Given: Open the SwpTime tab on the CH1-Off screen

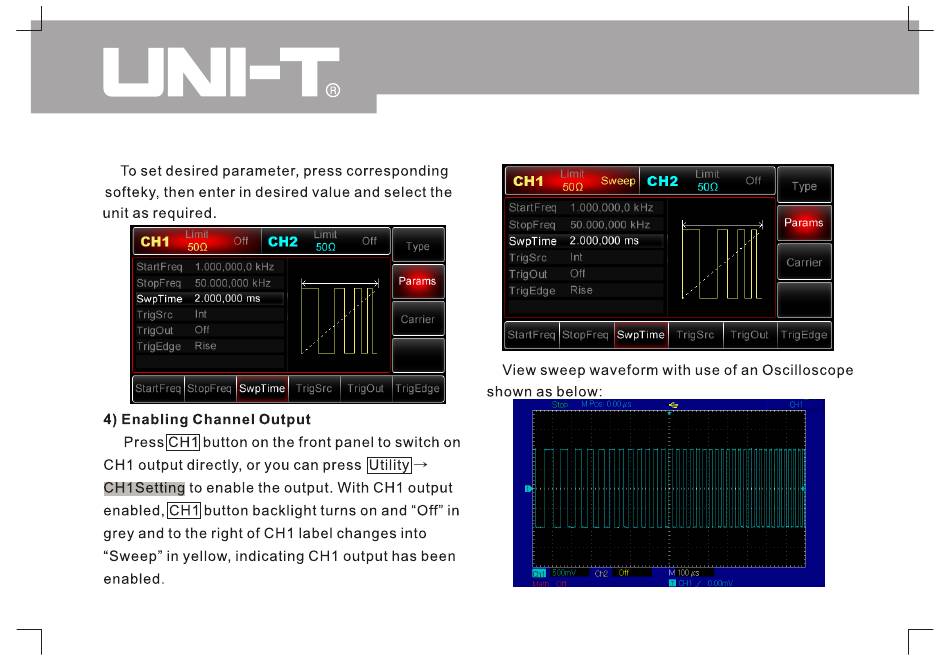Looking at the screenshot, I should coord(262,388).
